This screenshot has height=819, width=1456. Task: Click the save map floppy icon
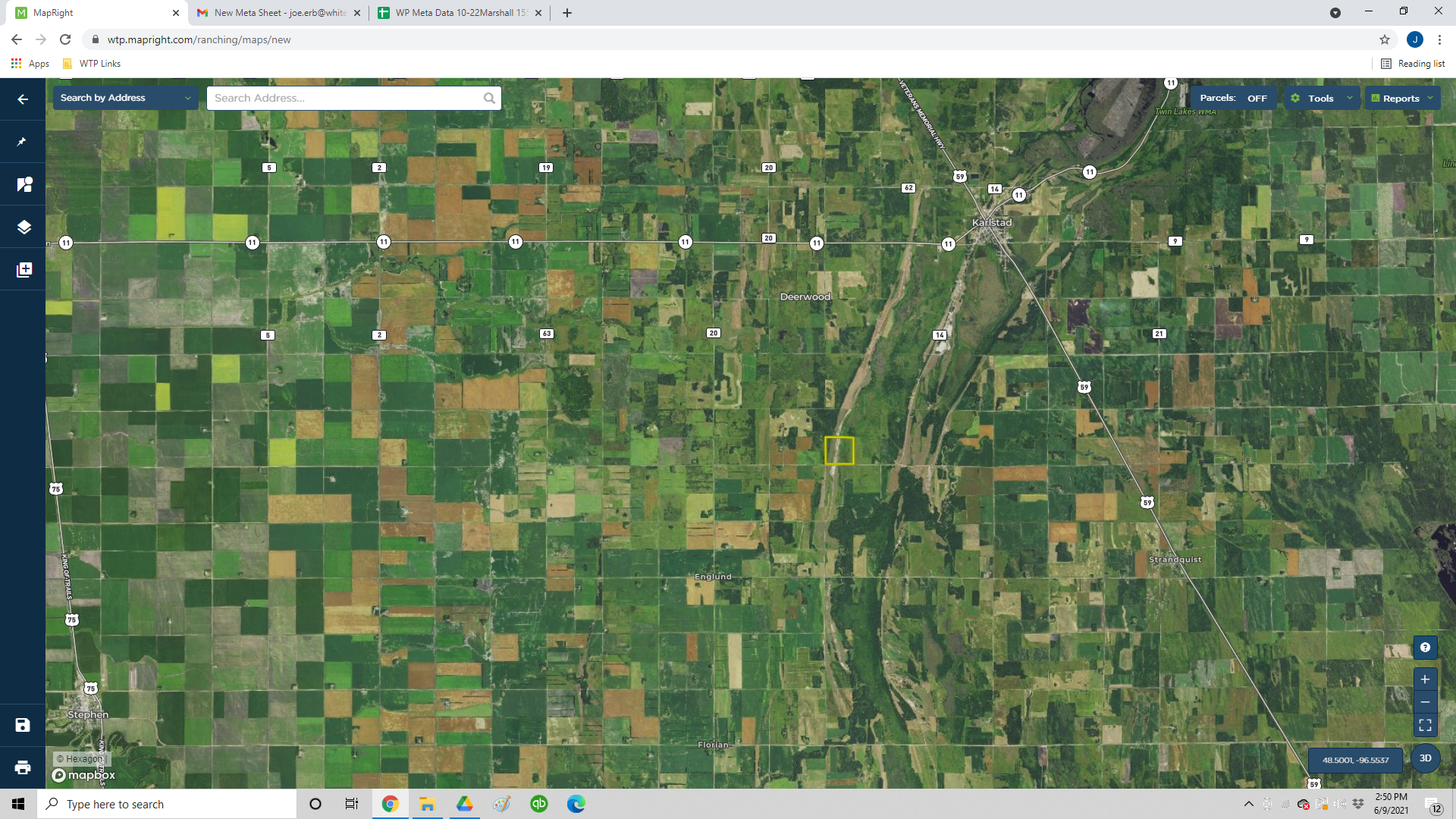coord(23,725)
